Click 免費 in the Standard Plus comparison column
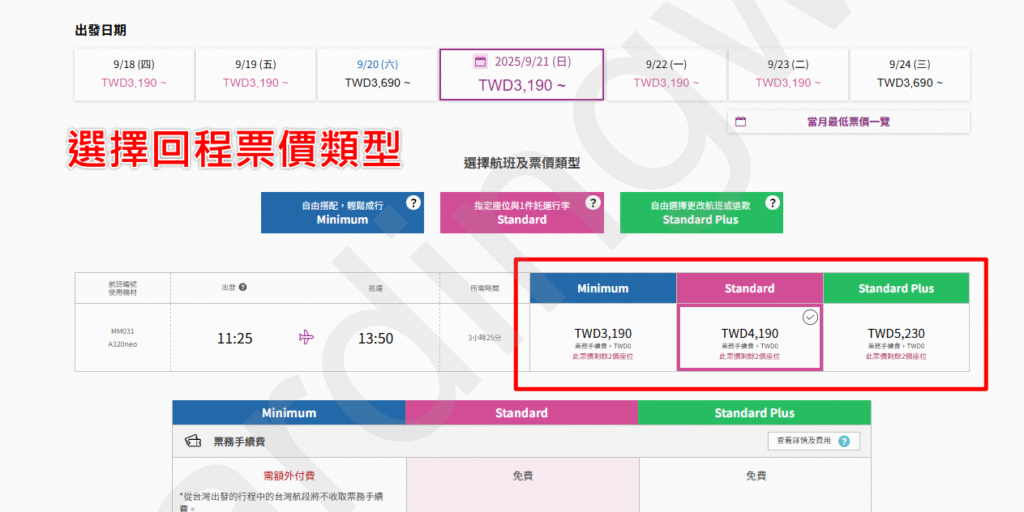Viewport: 1024px width, 512px height. tap(756, 476)
